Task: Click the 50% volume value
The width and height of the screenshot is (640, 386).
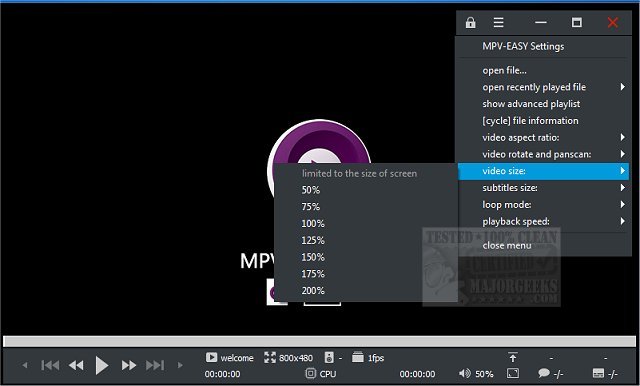Action: (484, 374)
